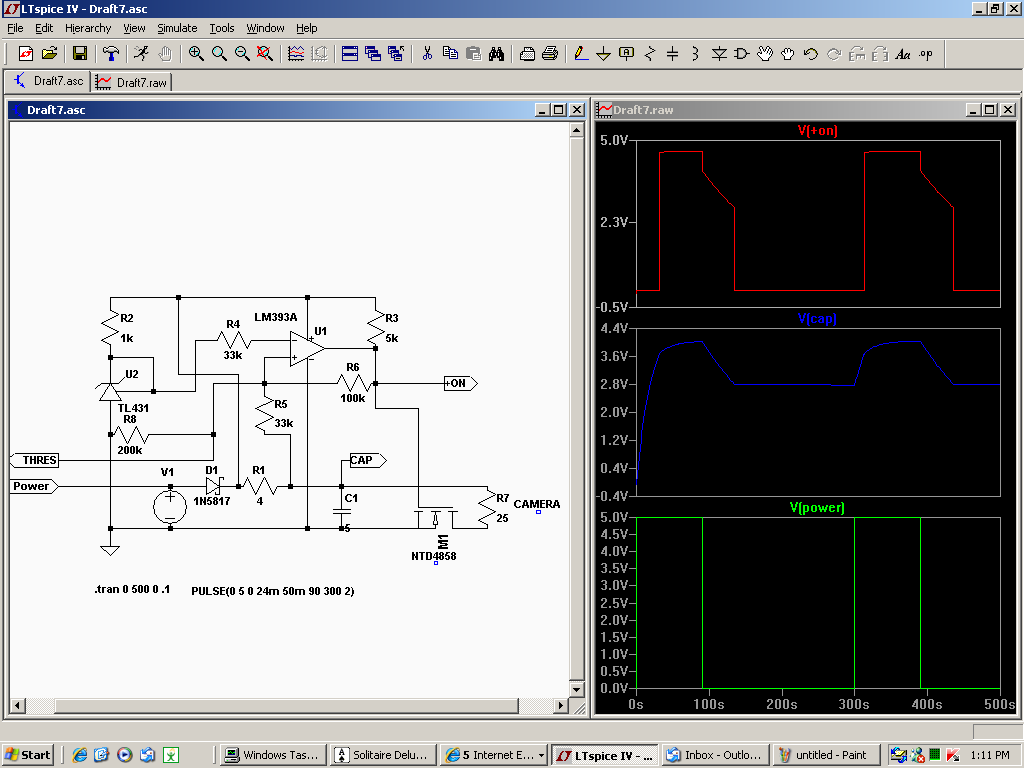Open the Window menu

tap(265, 28)
